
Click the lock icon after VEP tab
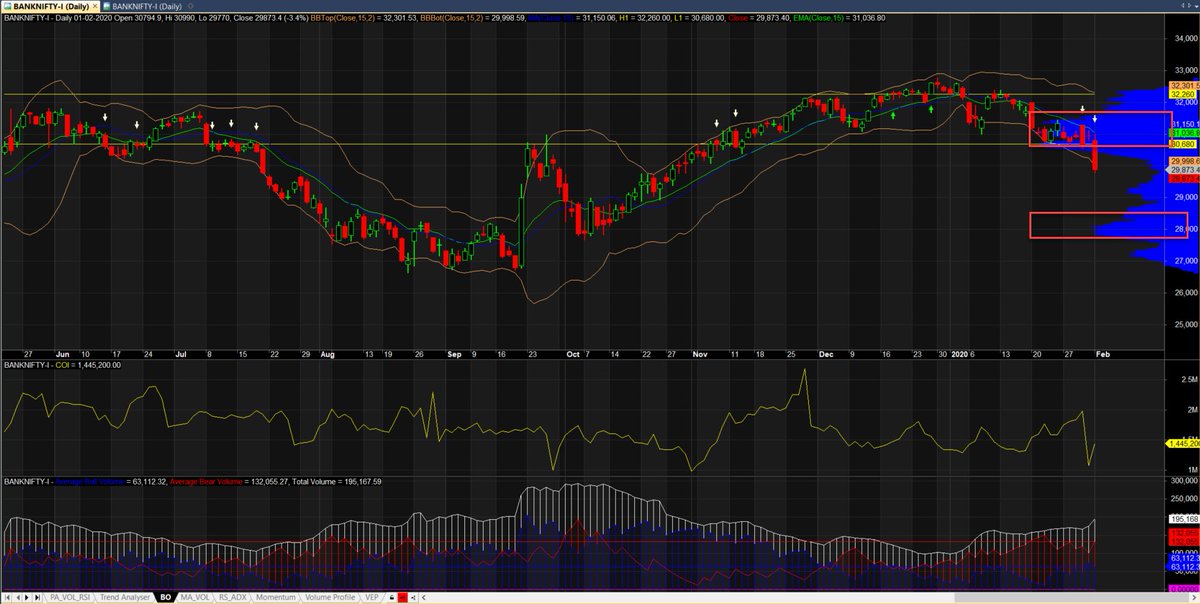tap(391, 597)
